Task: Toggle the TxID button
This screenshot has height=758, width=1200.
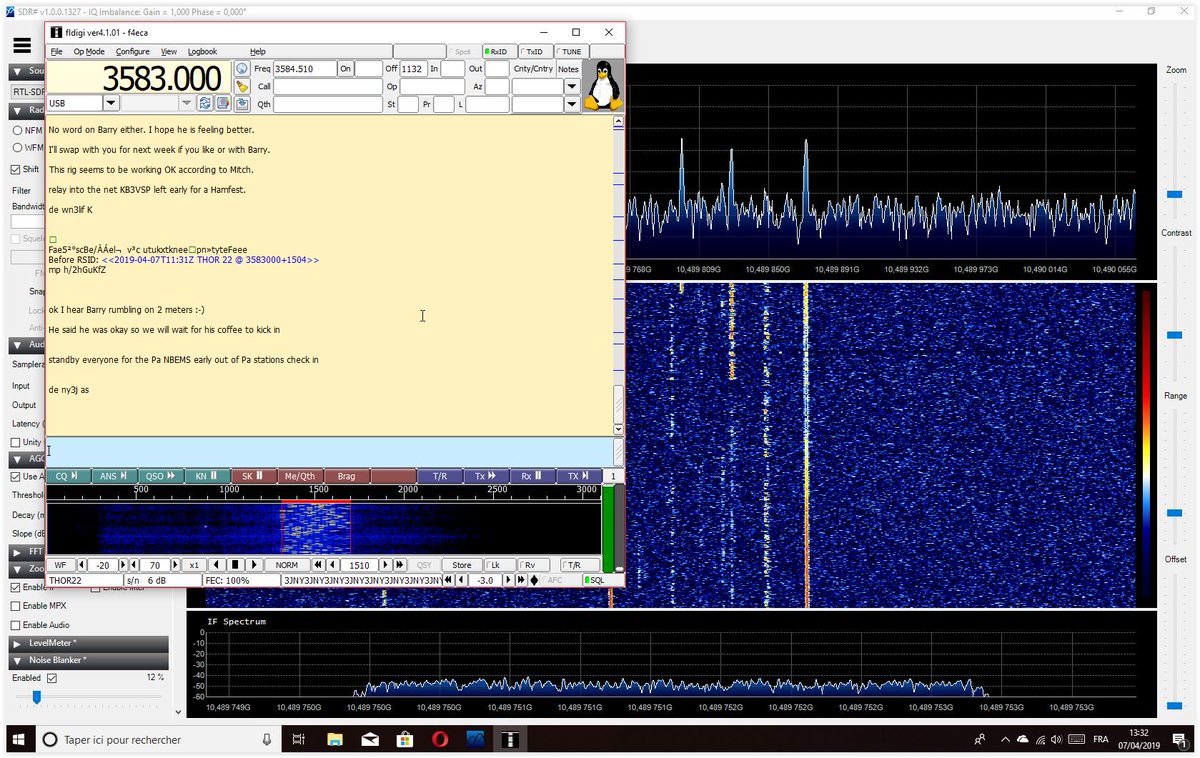Action: click(534, 51)
